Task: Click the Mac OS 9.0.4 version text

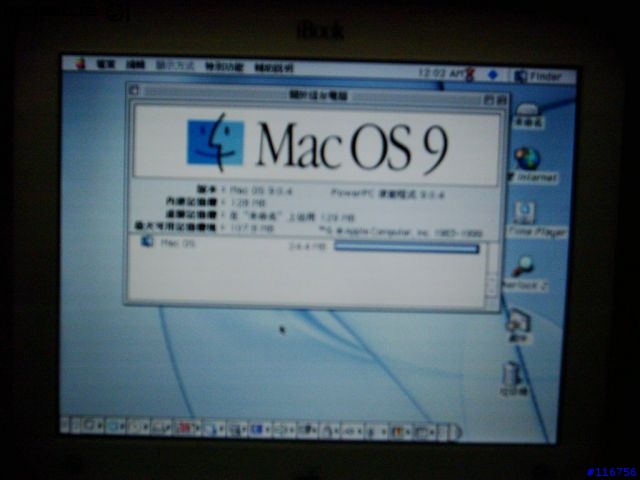Action: pos(260,191)
